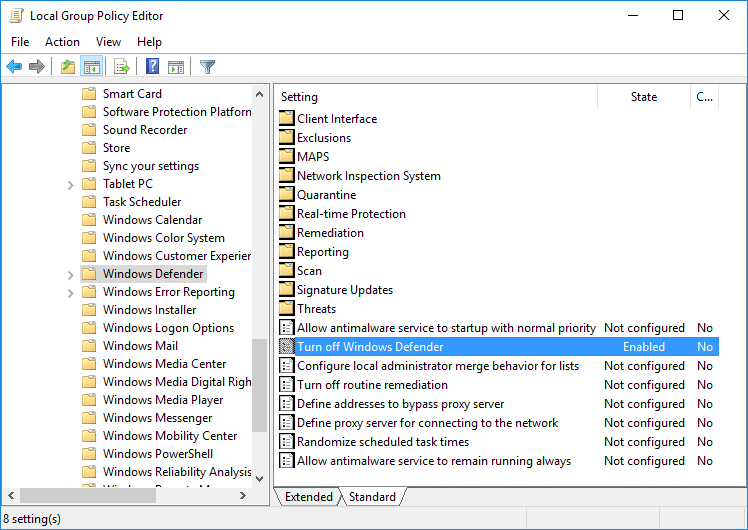Click the tree pane scroll up arrow

click(x=260, y=94)
